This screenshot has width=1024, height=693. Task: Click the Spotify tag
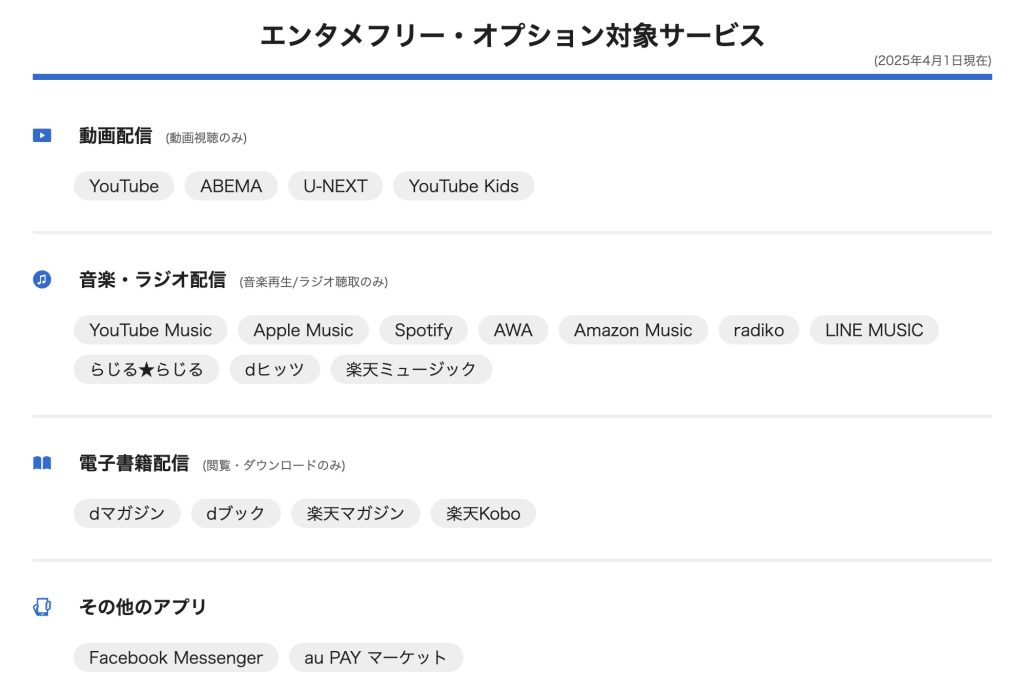coord(423,330)
